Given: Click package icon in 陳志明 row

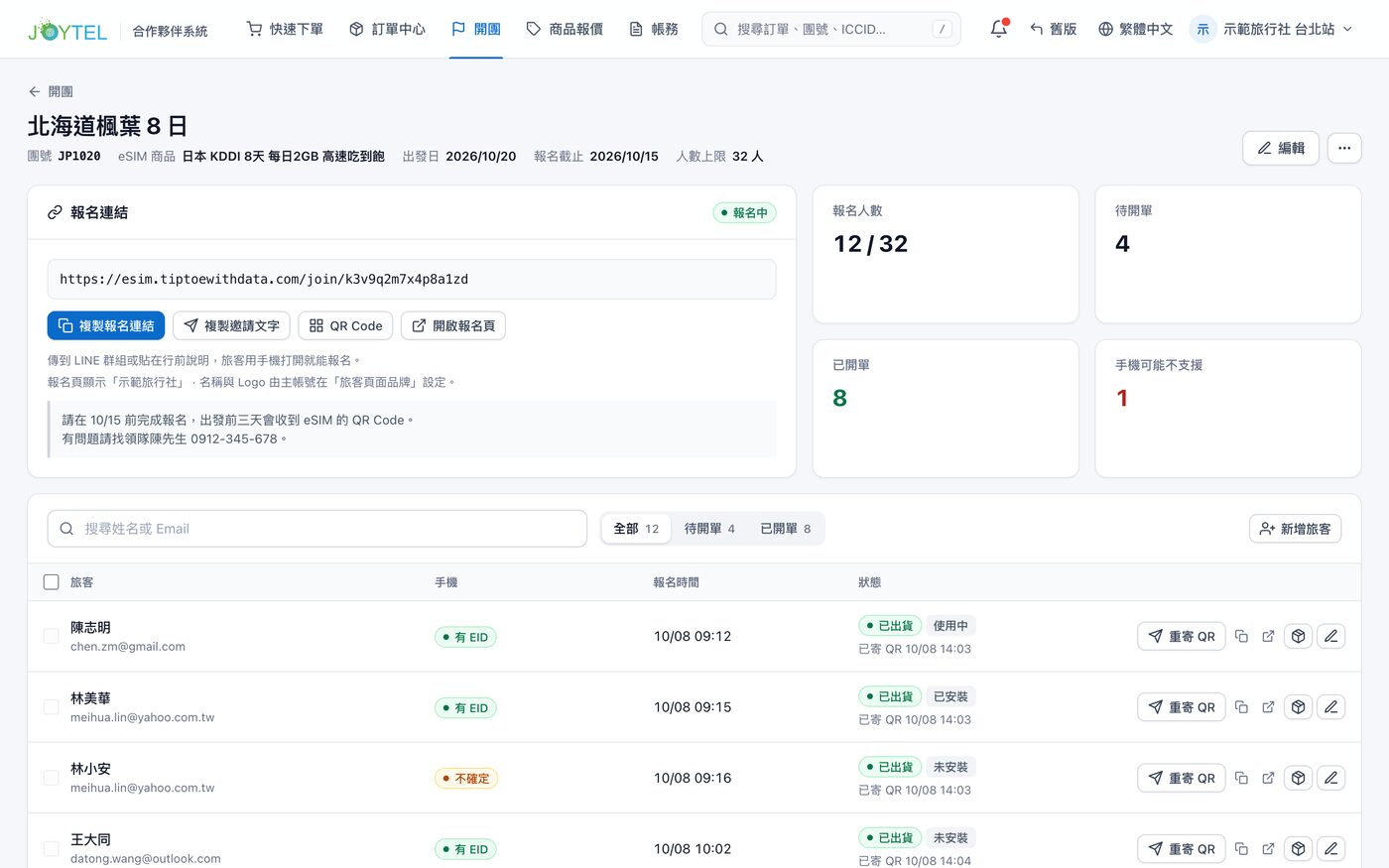Looking at the screenshot, I should pos(1298,637).
